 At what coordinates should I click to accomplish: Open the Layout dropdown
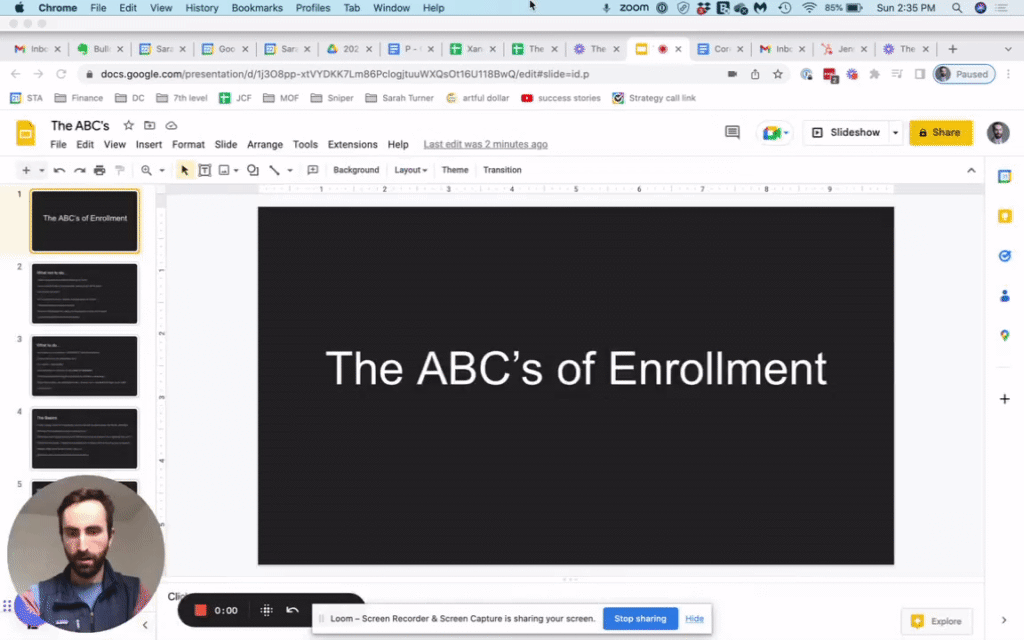pyautogui.click(x=410, y=170)
